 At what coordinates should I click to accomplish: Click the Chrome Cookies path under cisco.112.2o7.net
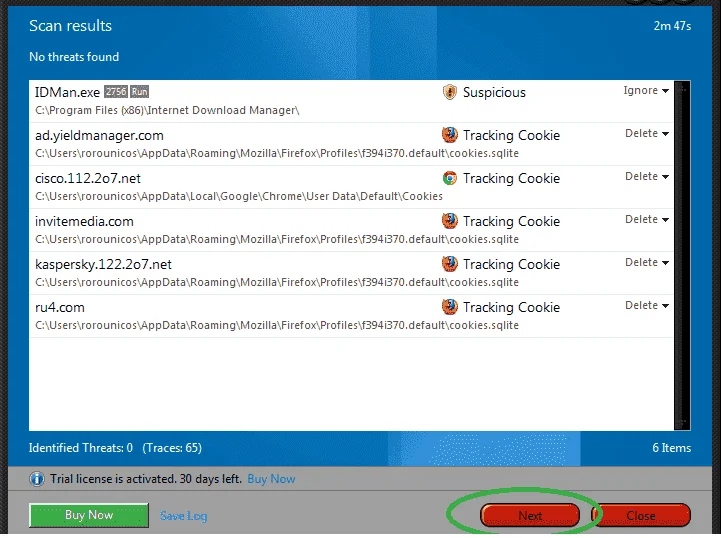tap(239, 196)
